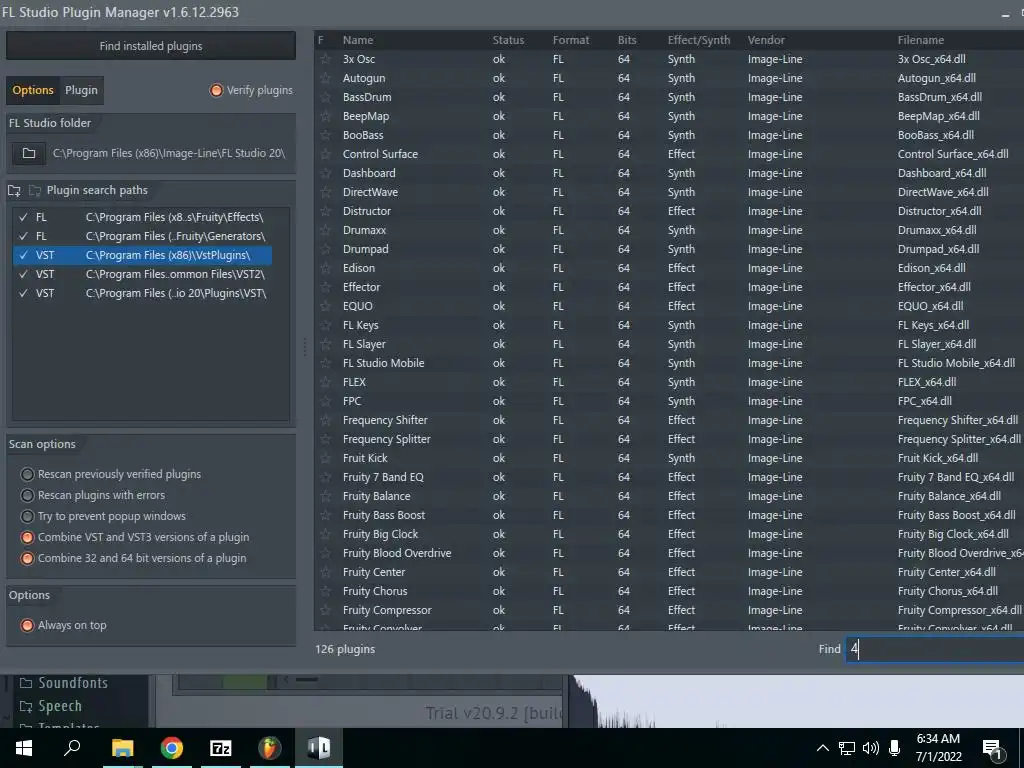The height and width of the screenshot is (768, 1024).
Task: Favorite the Drumaxx plugin star
Action: [x=325, y=230]
